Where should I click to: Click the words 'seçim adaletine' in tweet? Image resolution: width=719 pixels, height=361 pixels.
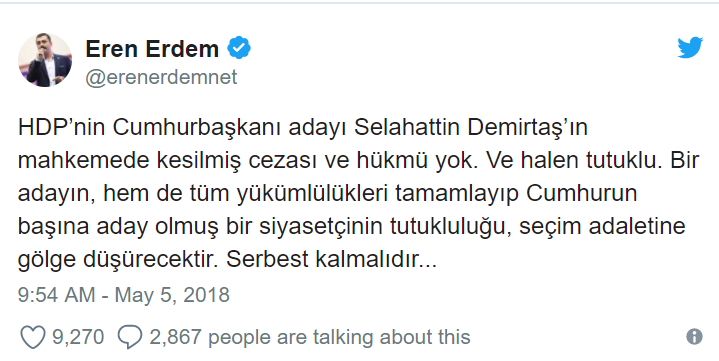click(x=602, y=228)
